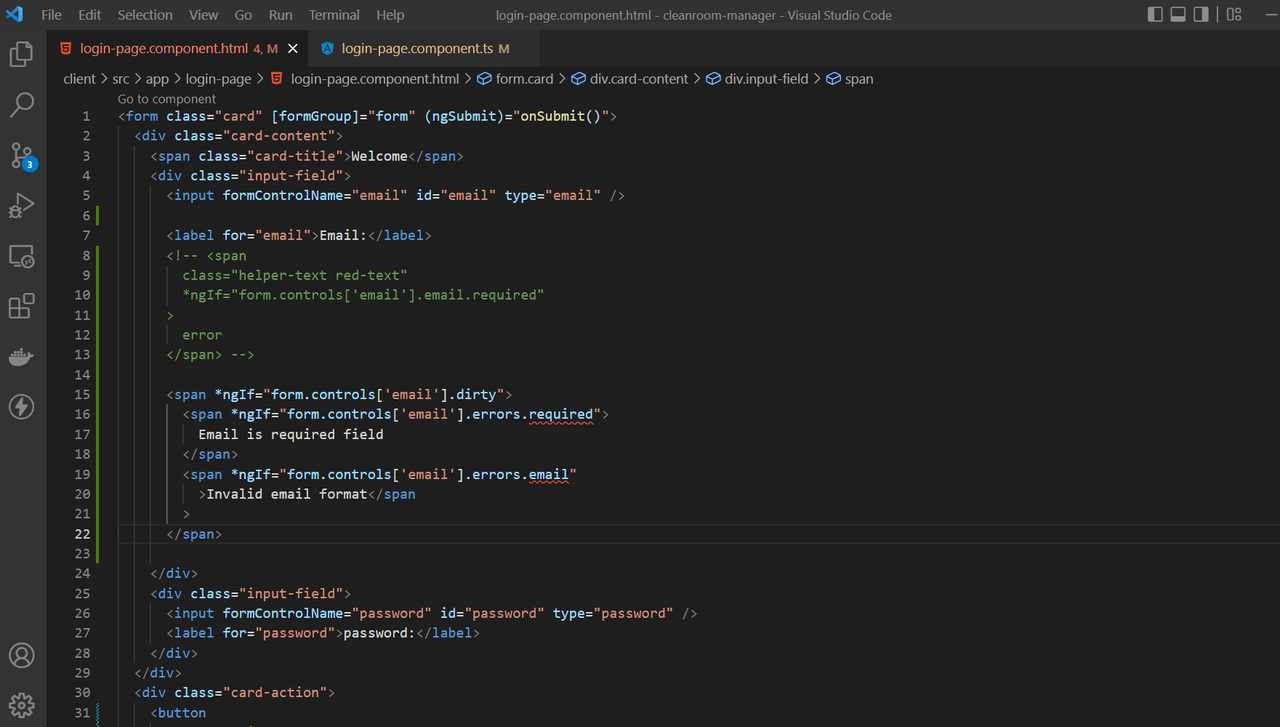Open the Help menu
Screen dimensions: 1280x727
click(x=390, y=15)
